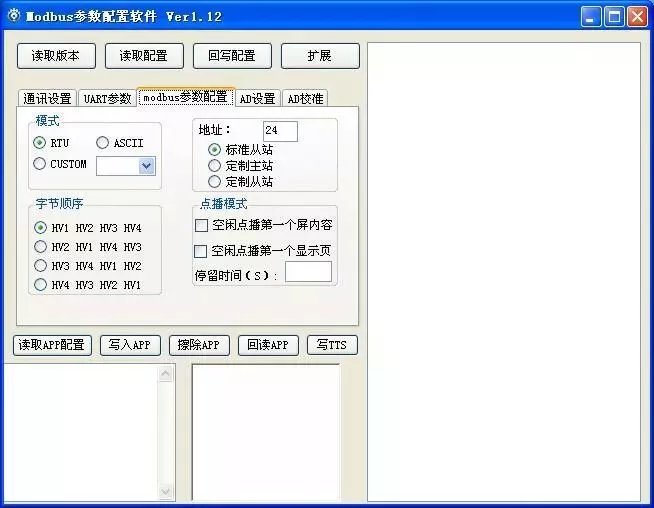The height and width of the screenshot is (508, 654).
Task: Select the CUSTOM mode radio button
Action: tap(40, 164)
